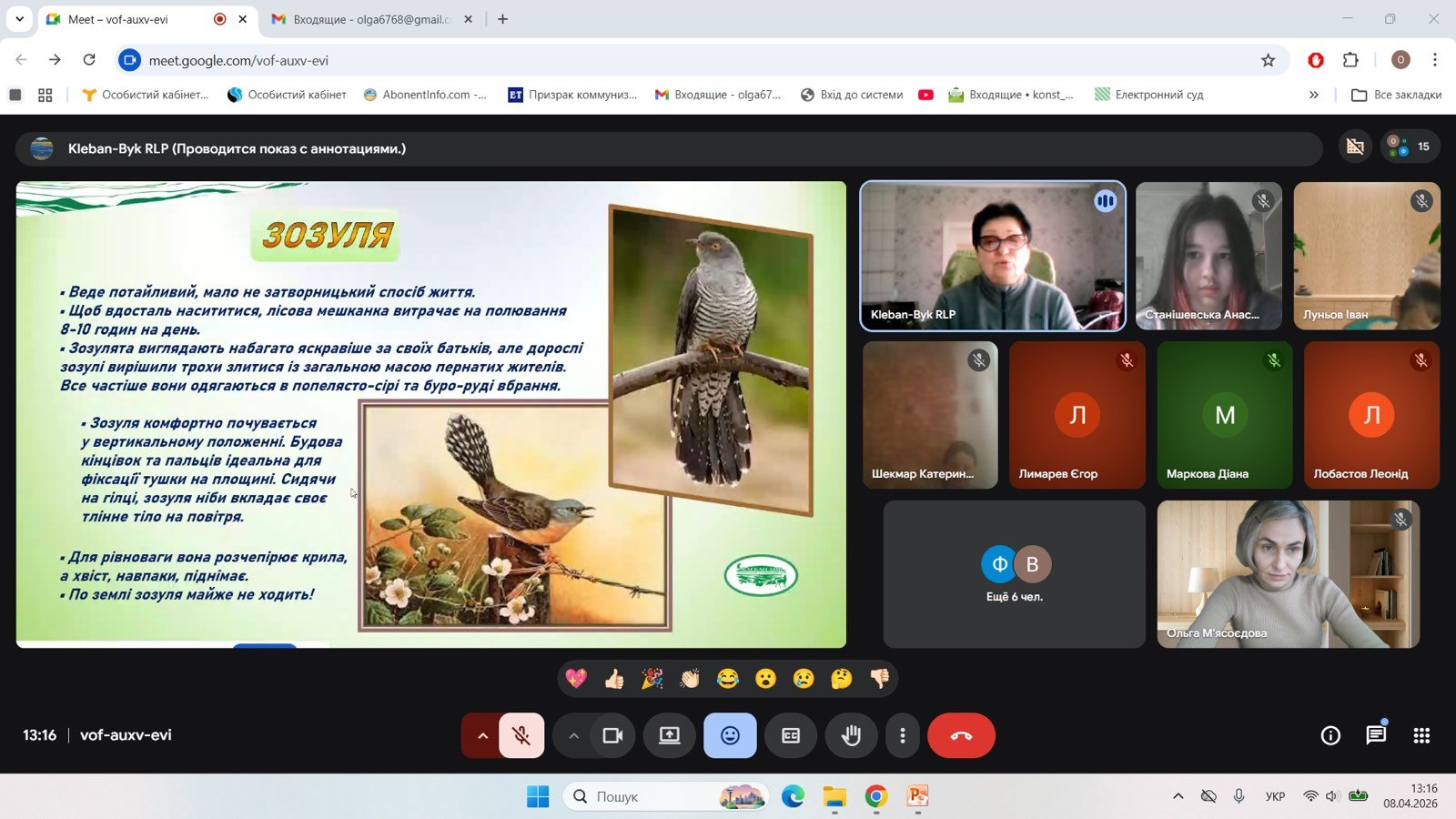Open the share screen option
This screenshot has height=819, width=1456.
(x=670, y=735)
